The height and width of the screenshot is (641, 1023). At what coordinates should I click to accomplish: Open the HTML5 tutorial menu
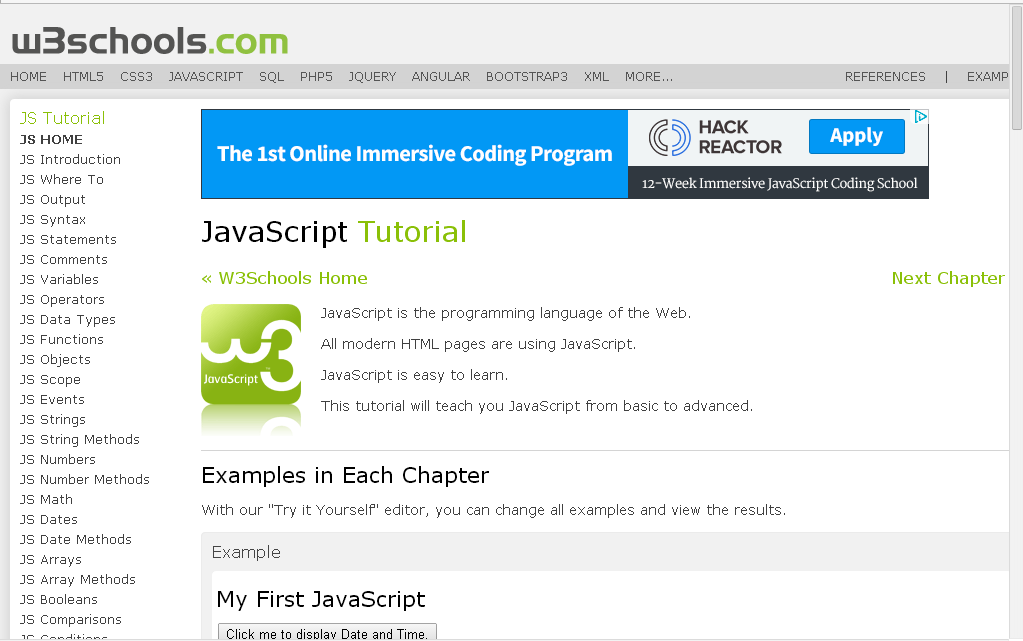(x=83, y=76)
